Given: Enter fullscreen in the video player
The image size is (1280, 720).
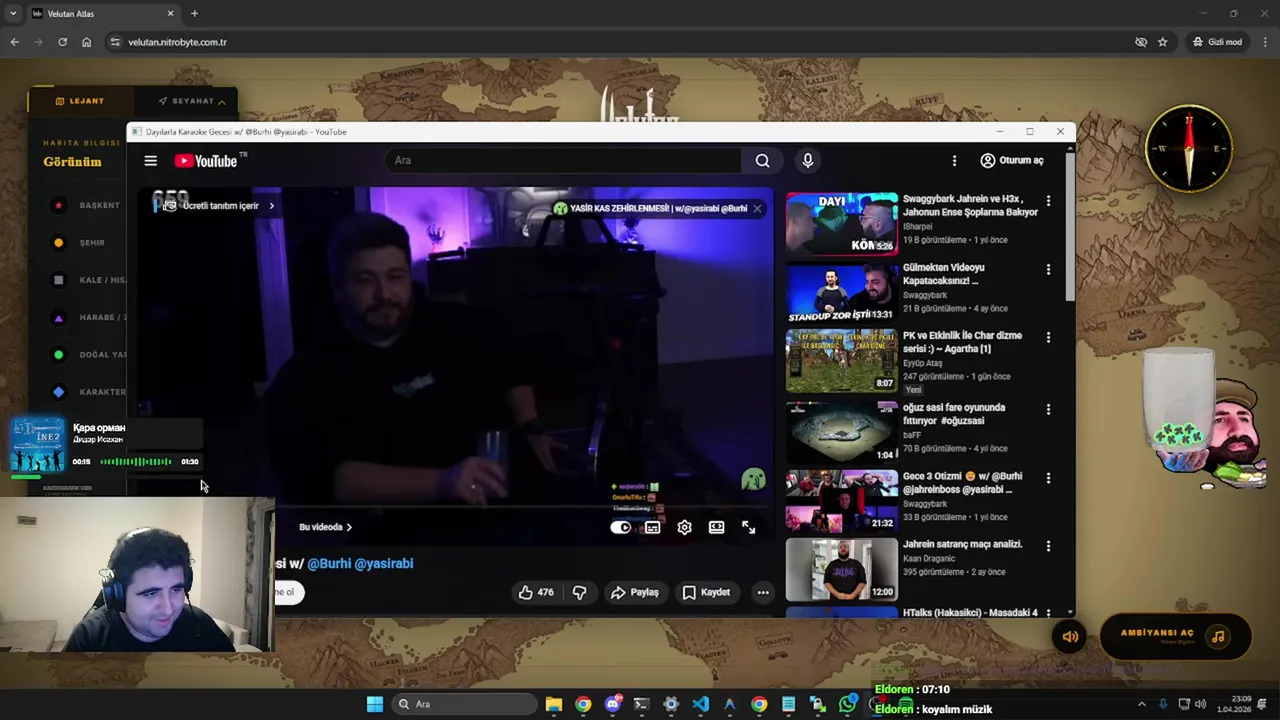Looking at the screenshot, I should tap(748, 527).
